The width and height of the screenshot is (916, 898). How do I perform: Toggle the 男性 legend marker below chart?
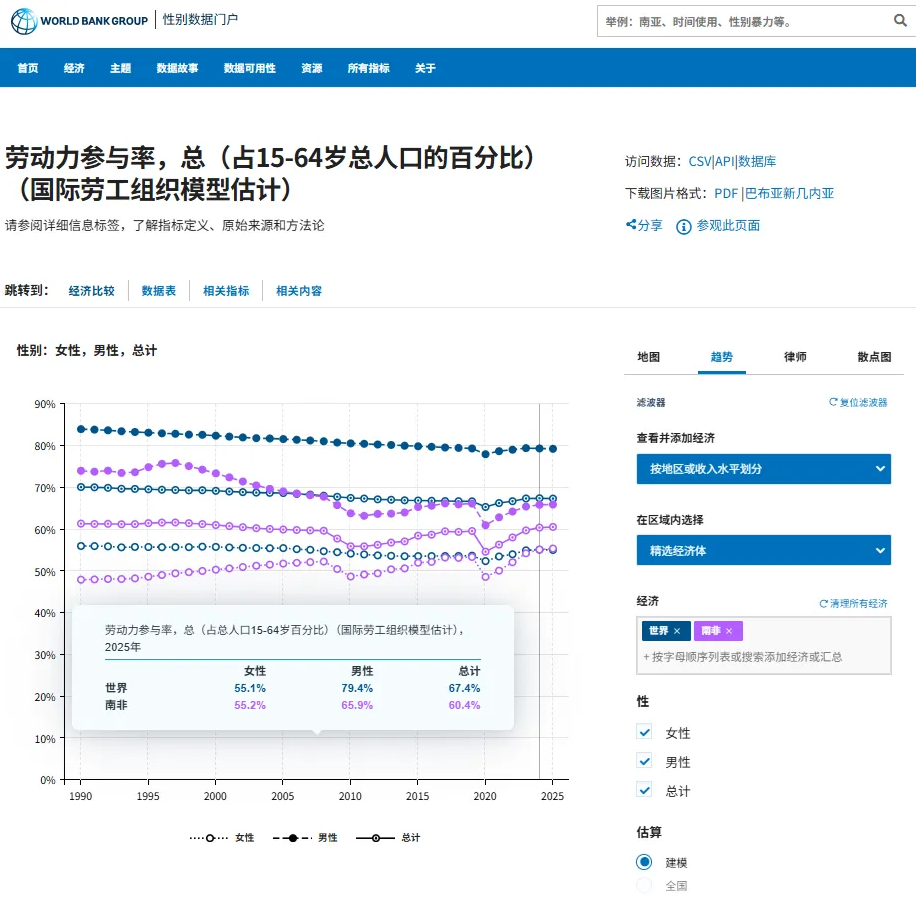[x=293, y=838]
